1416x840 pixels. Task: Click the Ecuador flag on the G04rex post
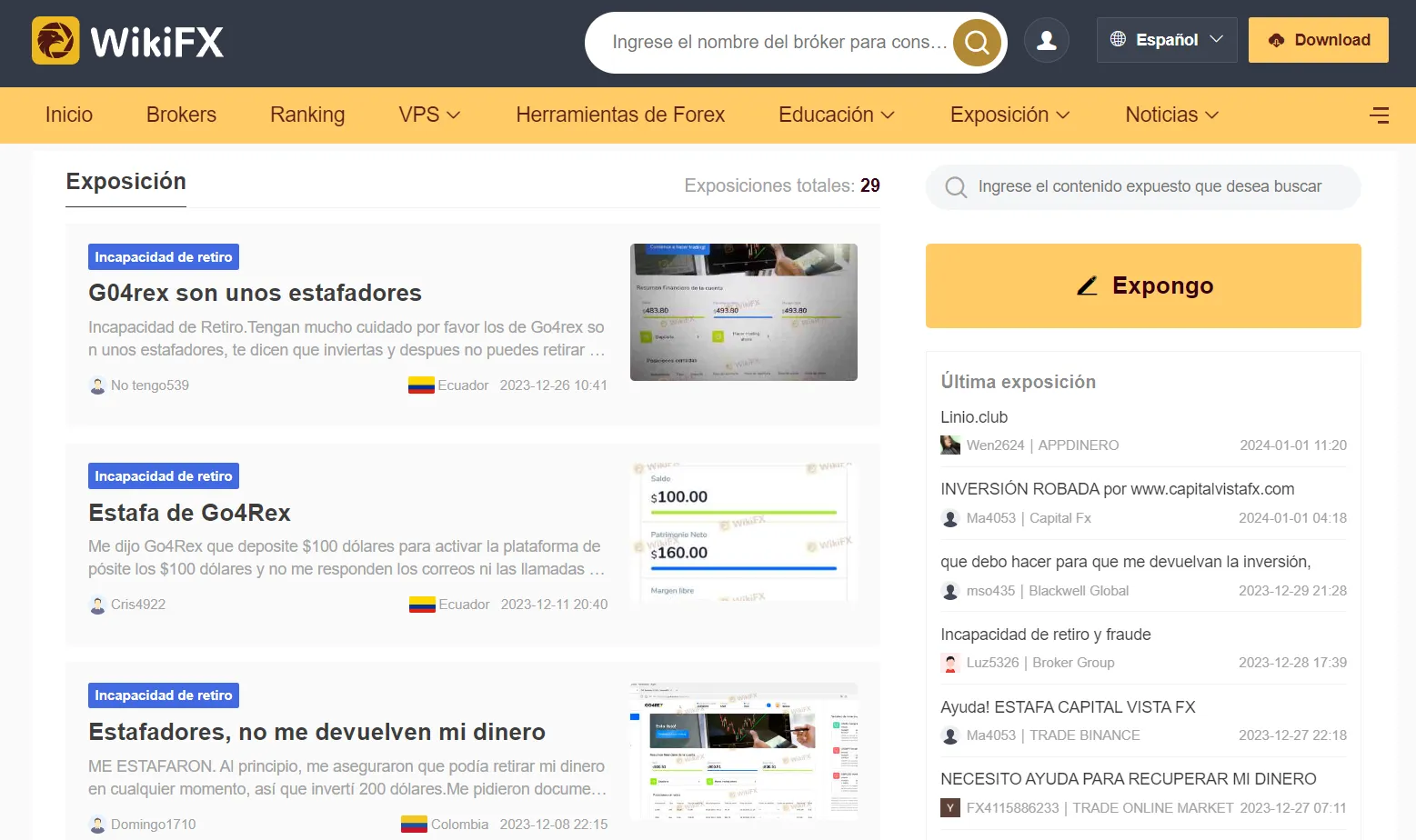pyautogui.click(x=421, y=385)
